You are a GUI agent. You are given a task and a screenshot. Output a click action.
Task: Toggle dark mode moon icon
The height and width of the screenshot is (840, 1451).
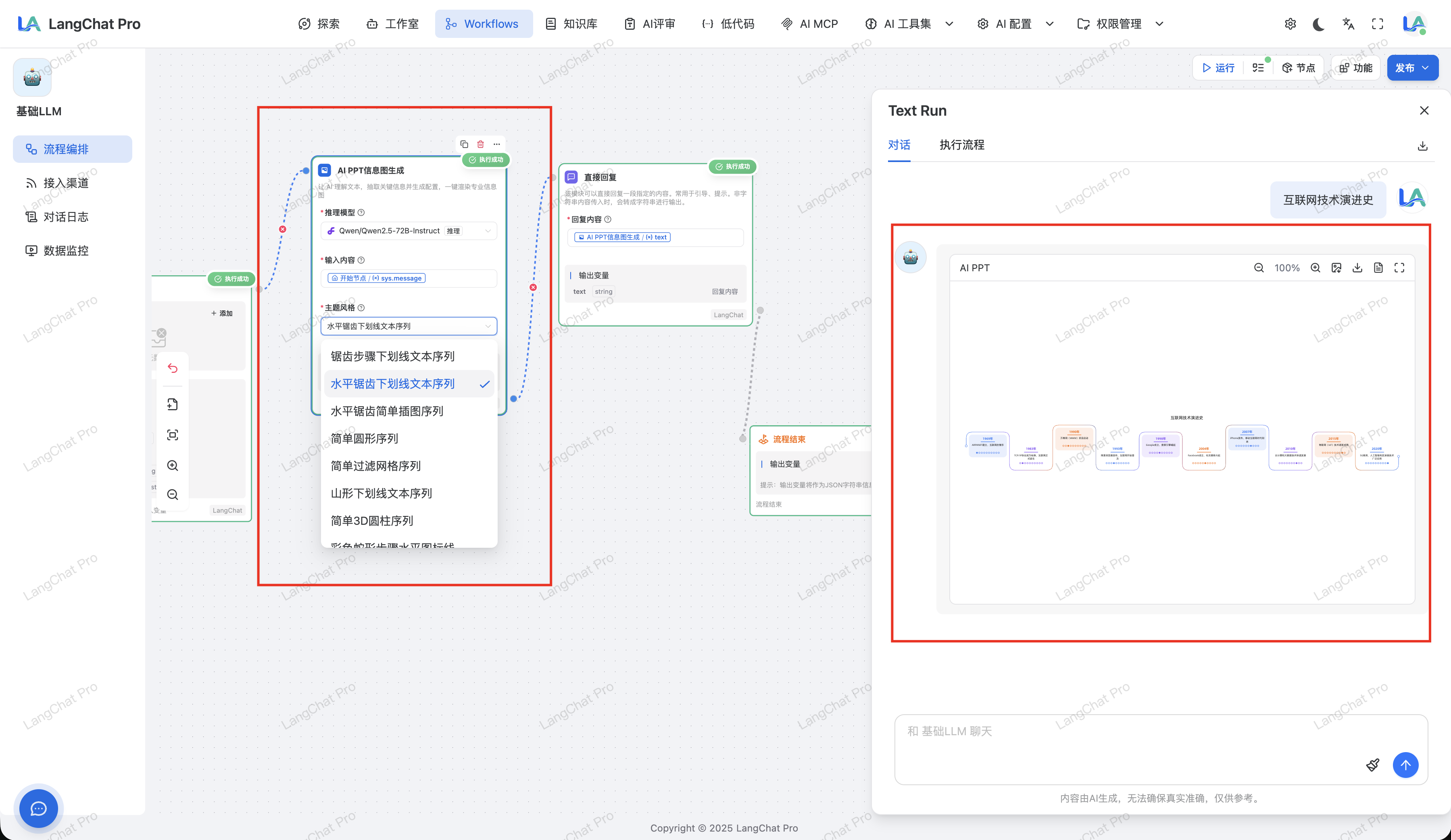pyautogui.click(x=1318, y=24)
